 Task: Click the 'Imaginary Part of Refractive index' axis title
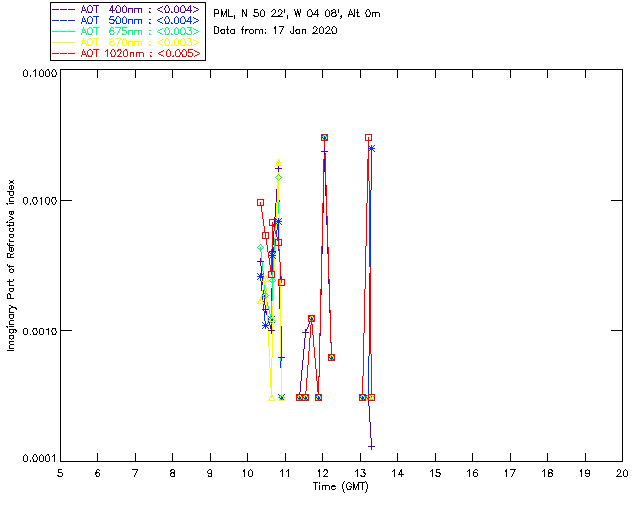pyautogui.click(x=11, y=265)
